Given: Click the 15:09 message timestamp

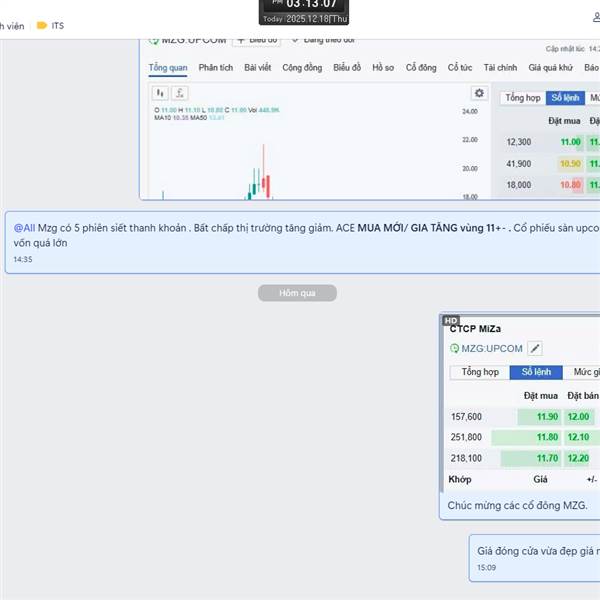Looking at the screenshot, I should point(486,567).
